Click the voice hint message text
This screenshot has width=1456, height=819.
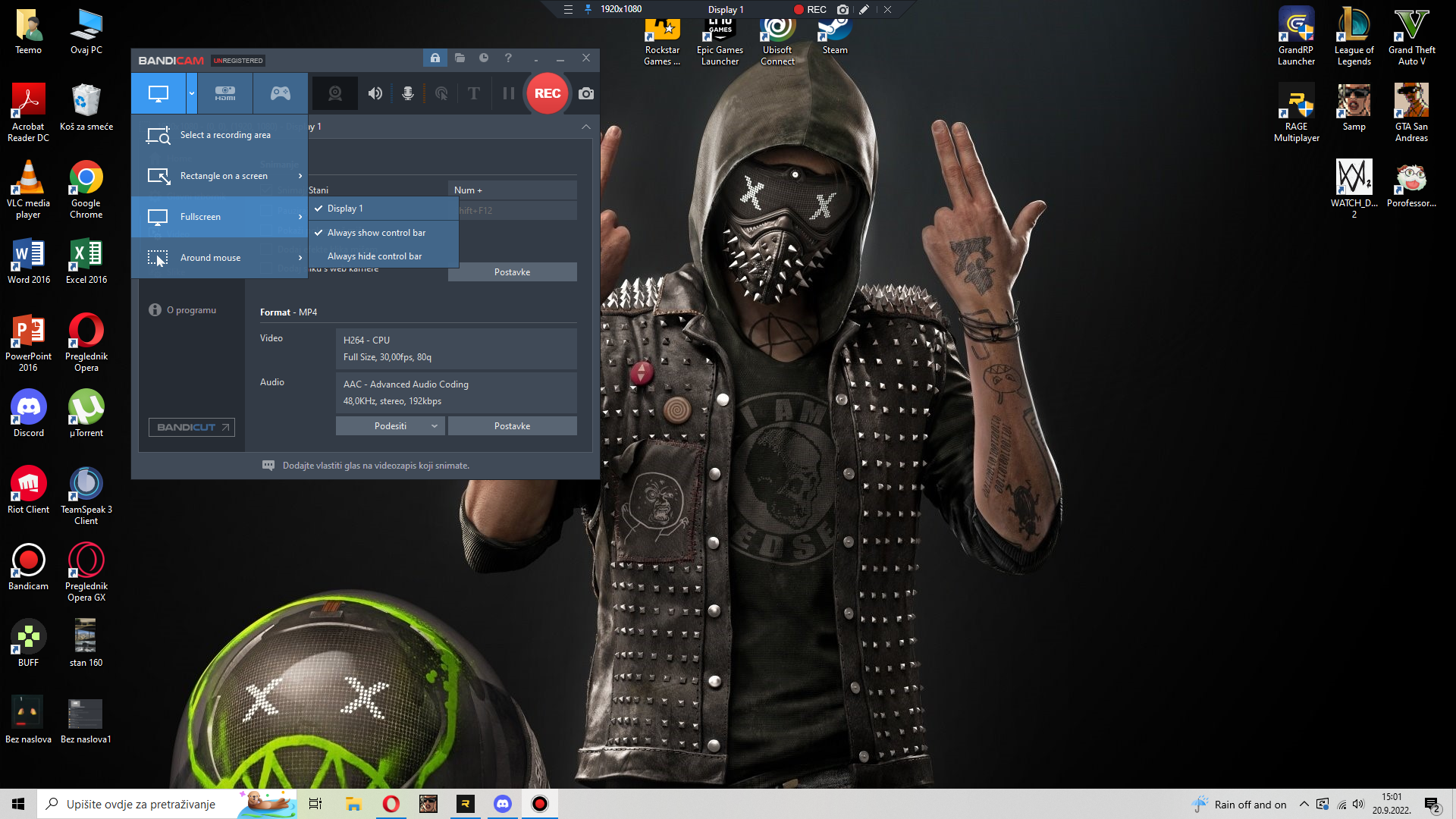(x=376, y=466)
